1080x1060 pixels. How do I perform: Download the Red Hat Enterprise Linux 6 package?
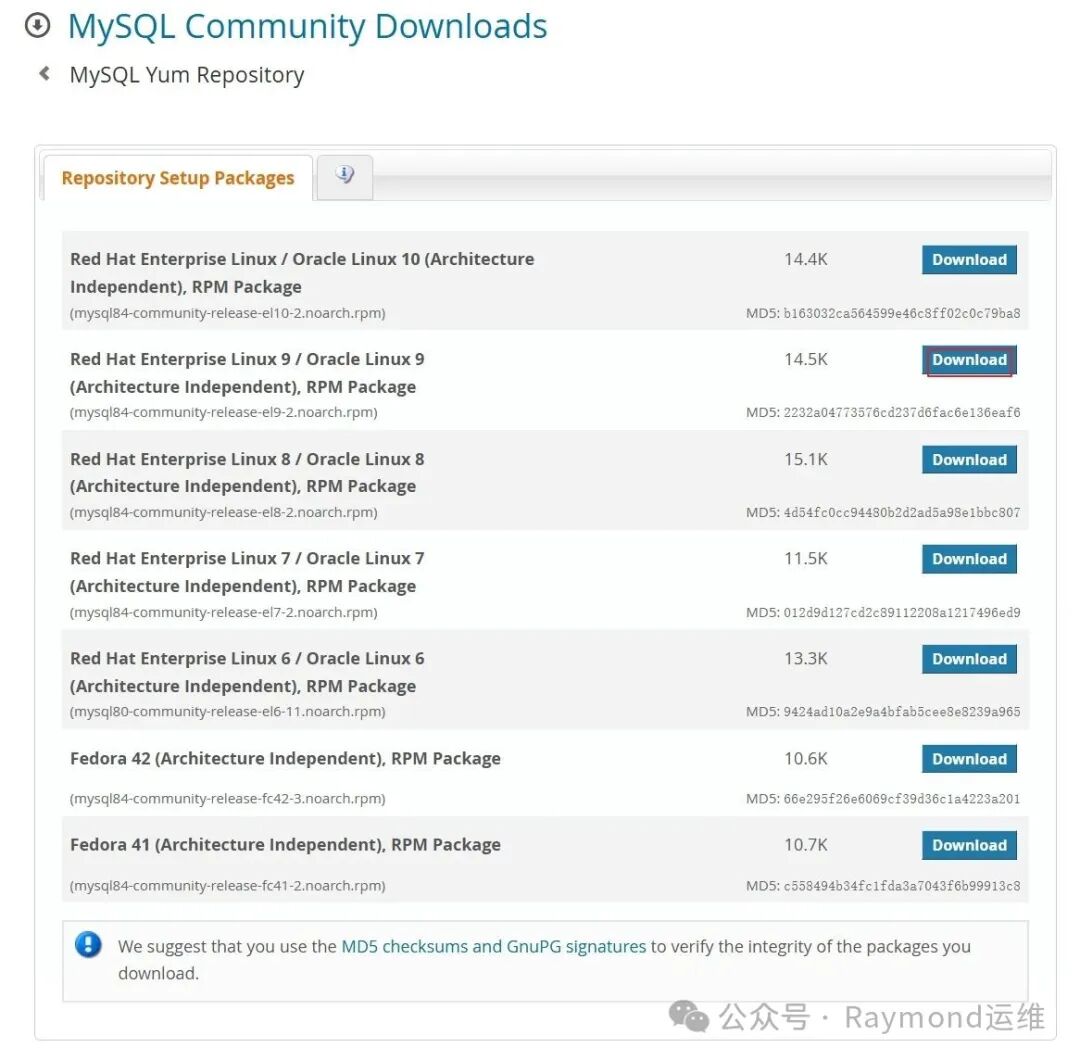969,659
